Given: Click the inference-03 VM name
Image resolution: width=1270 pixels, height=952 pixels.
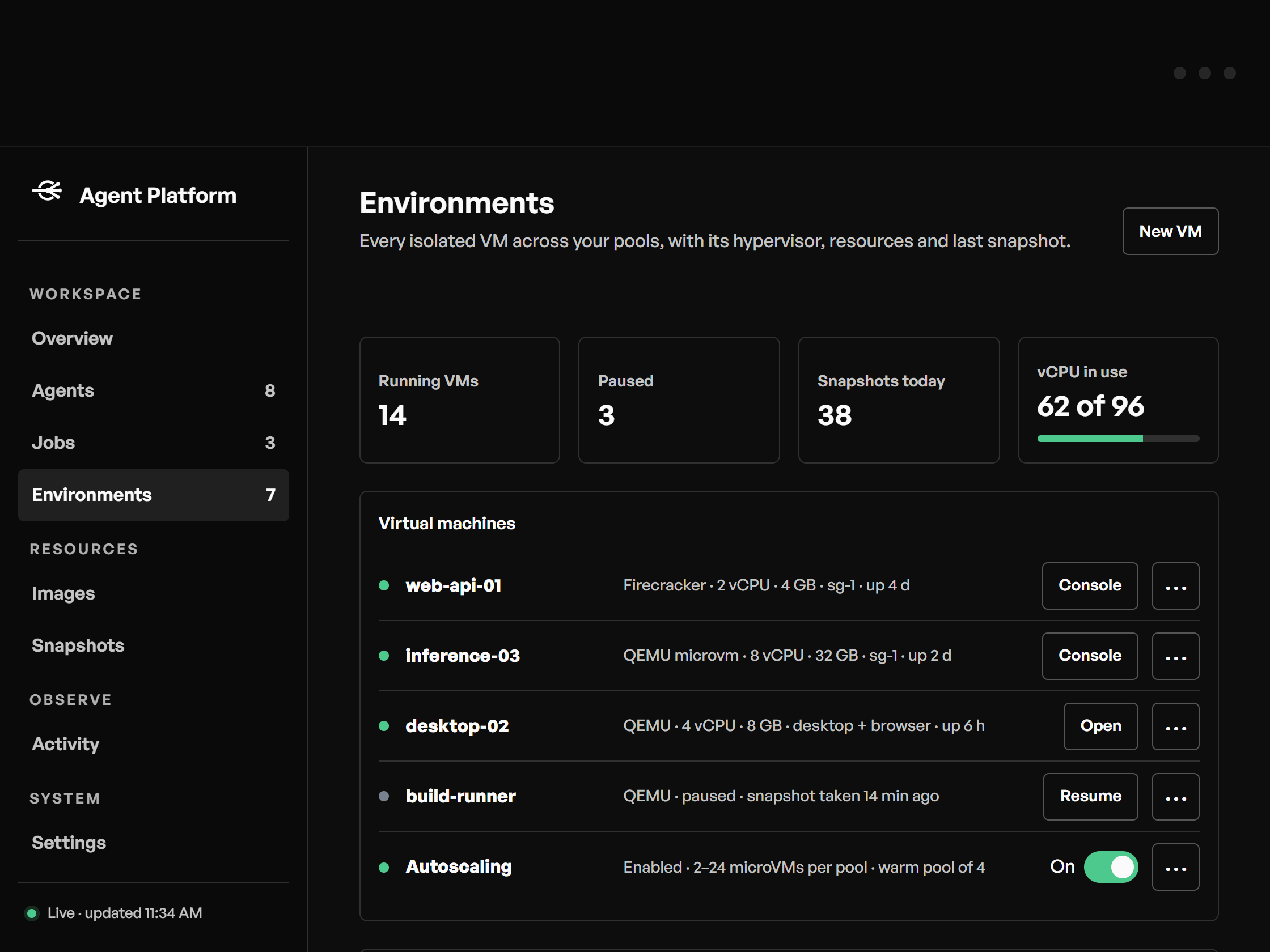Looking at the screenshot, I should point(463,656).
